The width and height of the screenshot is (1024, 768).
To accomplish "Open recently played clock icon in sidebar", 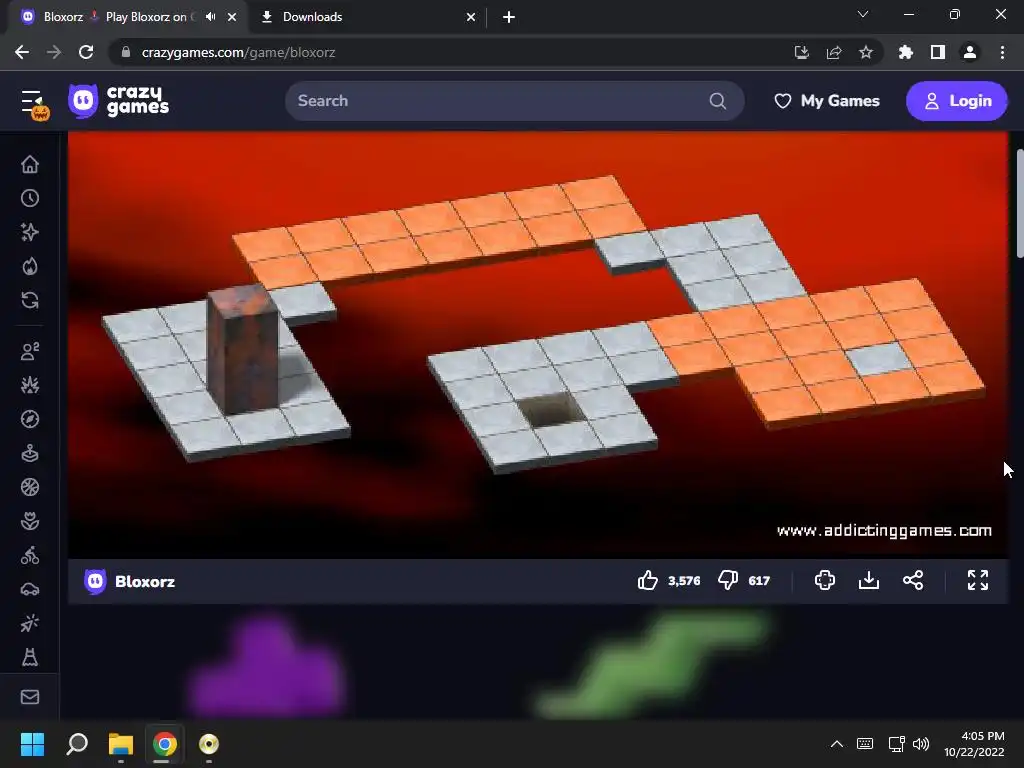I will (30, 198).
